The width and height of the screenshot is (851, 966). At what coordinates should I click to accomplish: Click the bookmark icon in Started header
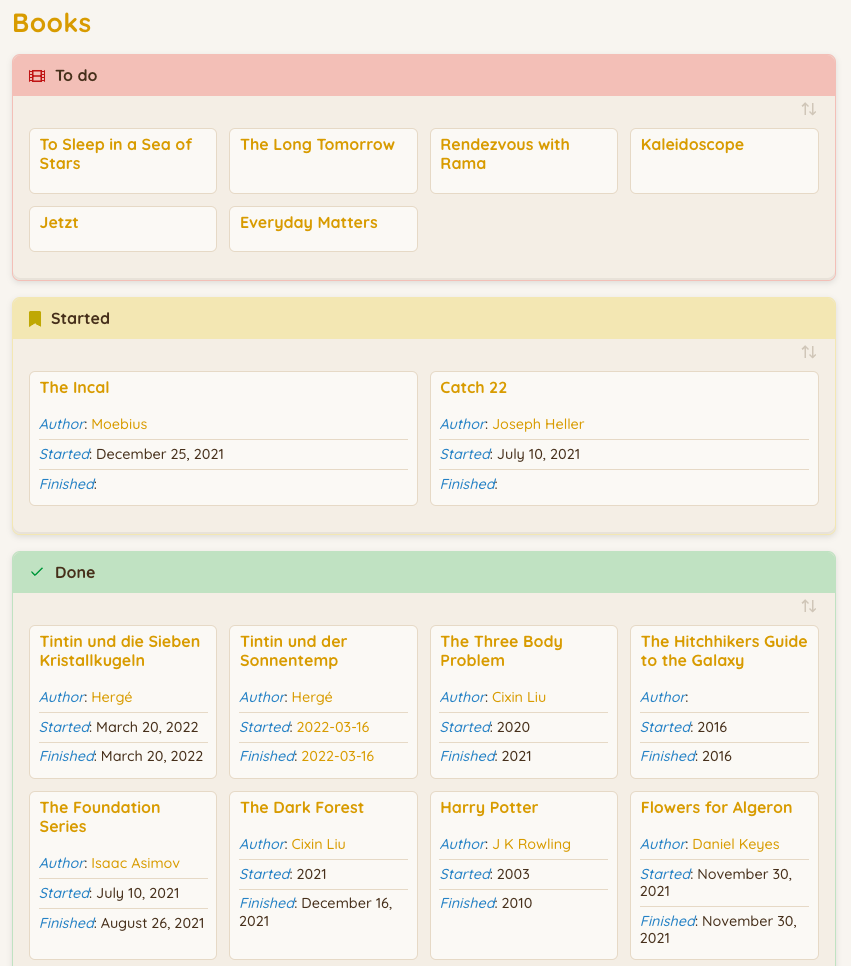coord(35,319)
